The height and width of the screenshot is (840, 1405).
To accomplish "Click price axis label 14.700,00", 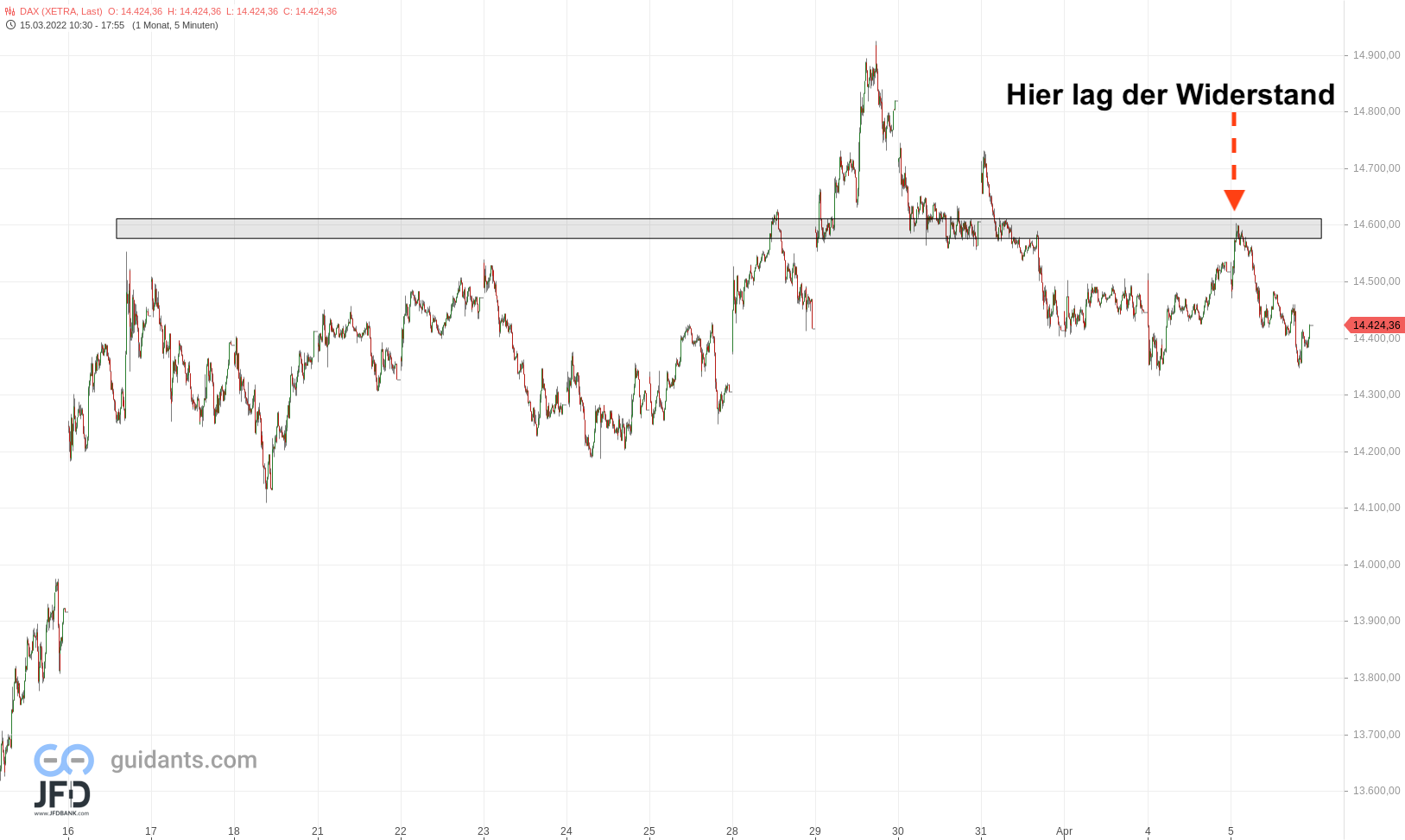I will (x=1377, y=168).
